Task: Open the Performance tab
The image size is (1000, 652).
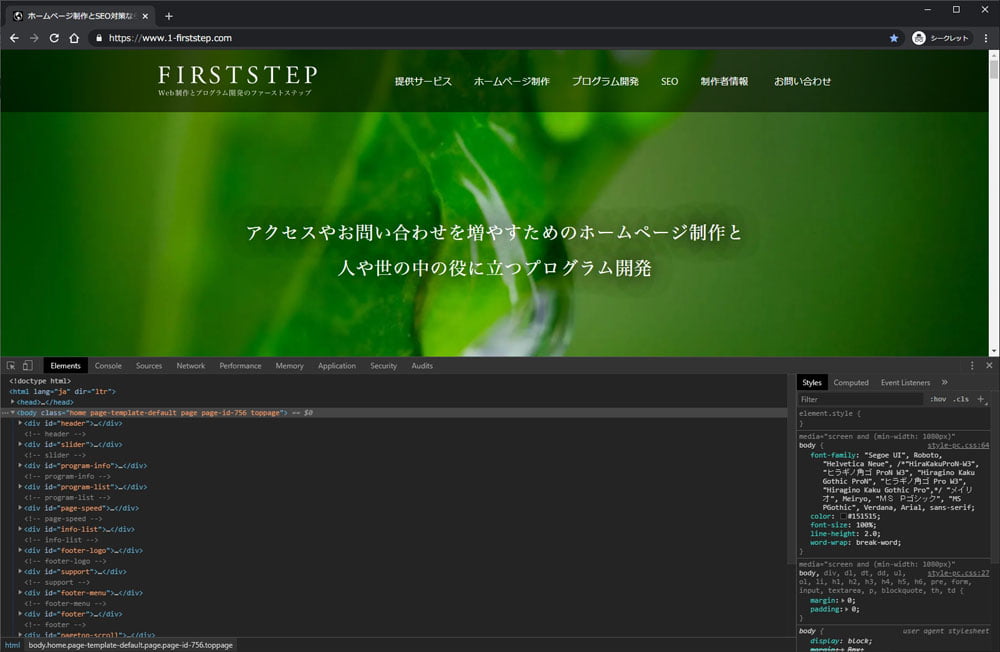Action: (x=240, y=366)
